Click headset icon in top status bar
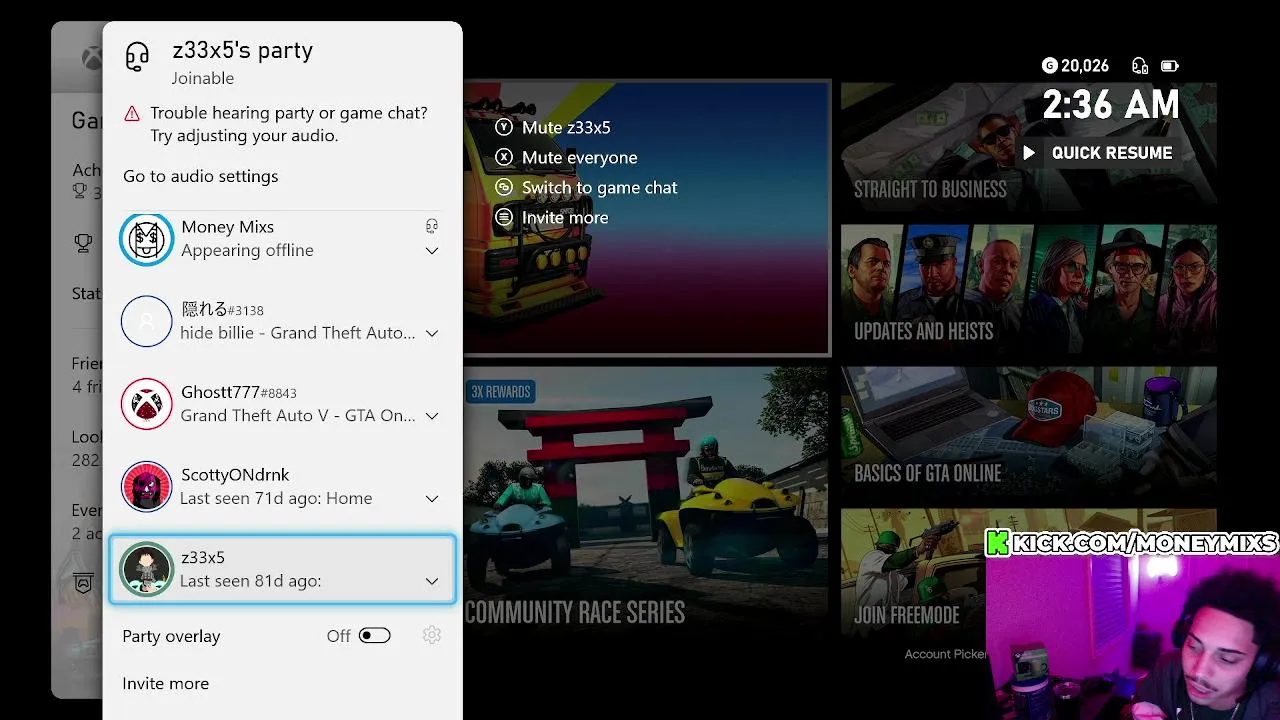 (1140, 66)
